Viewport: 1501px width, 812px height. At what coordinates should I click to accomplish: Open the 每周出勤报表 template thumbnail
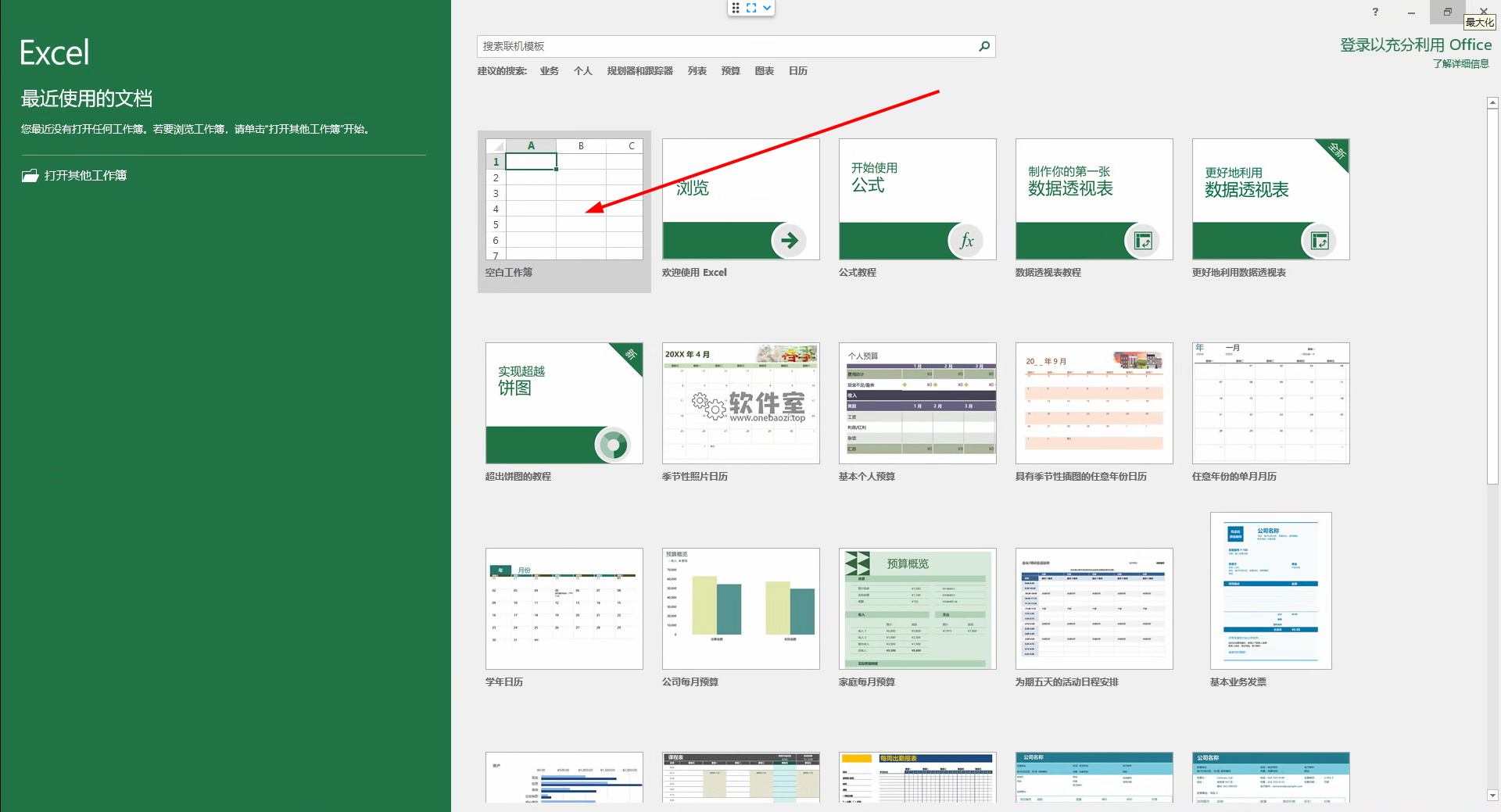(918, 778)
